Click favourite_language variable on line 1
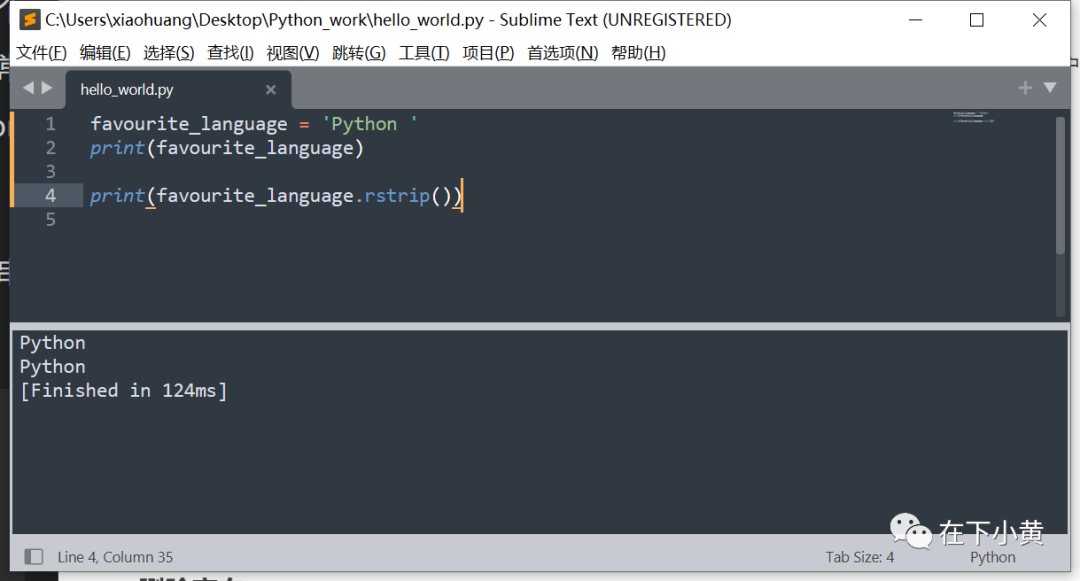 click(x=189, y=124)
